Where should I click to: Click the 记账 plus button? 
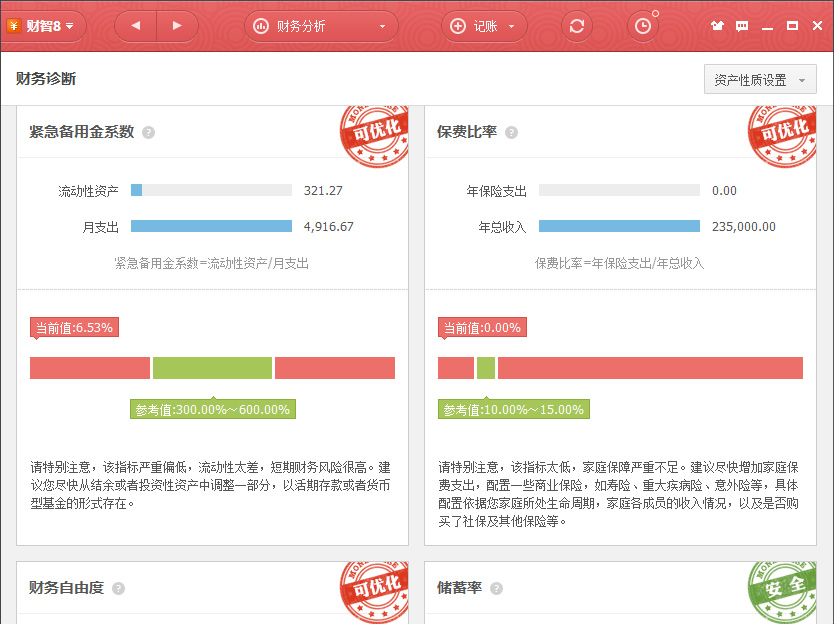coord(459,26)
